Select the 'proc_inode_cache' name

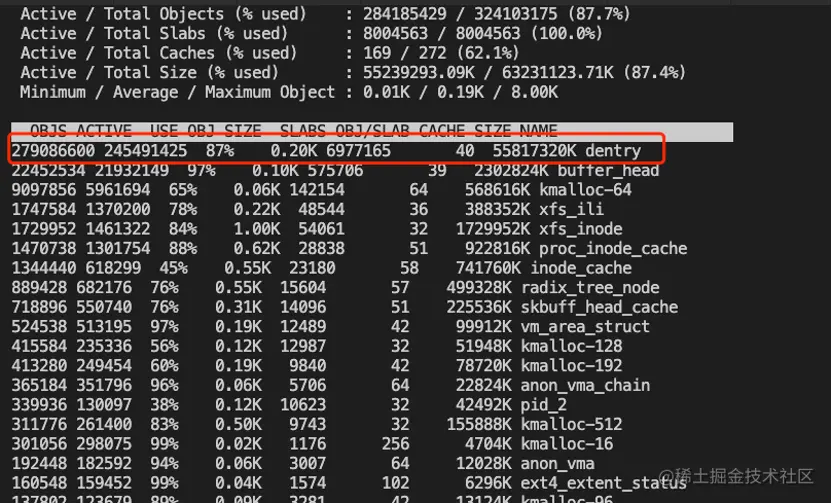(613, 249)
